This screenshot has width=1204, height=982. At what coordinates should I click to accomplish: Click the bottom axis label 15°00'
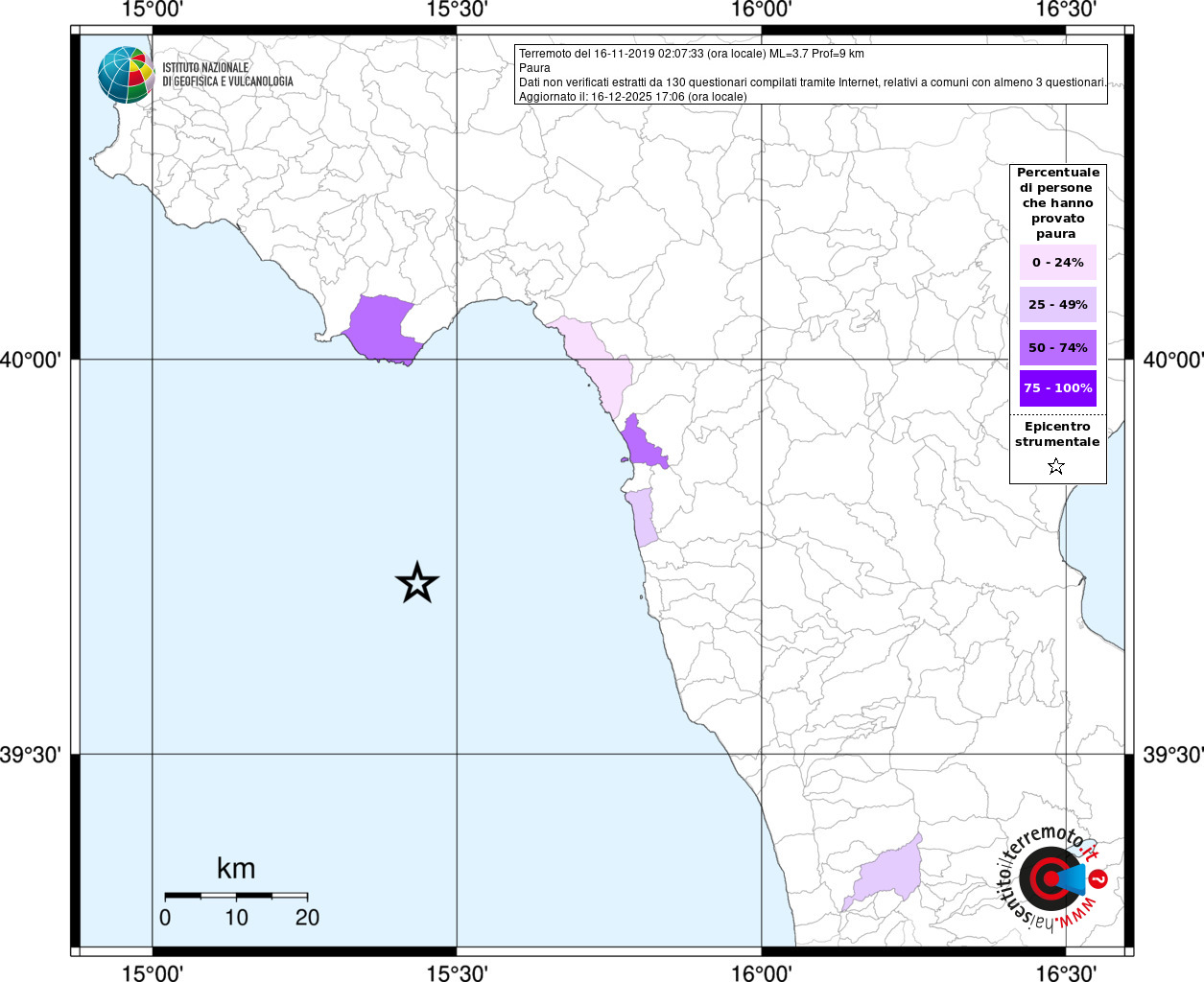point(153,973)
